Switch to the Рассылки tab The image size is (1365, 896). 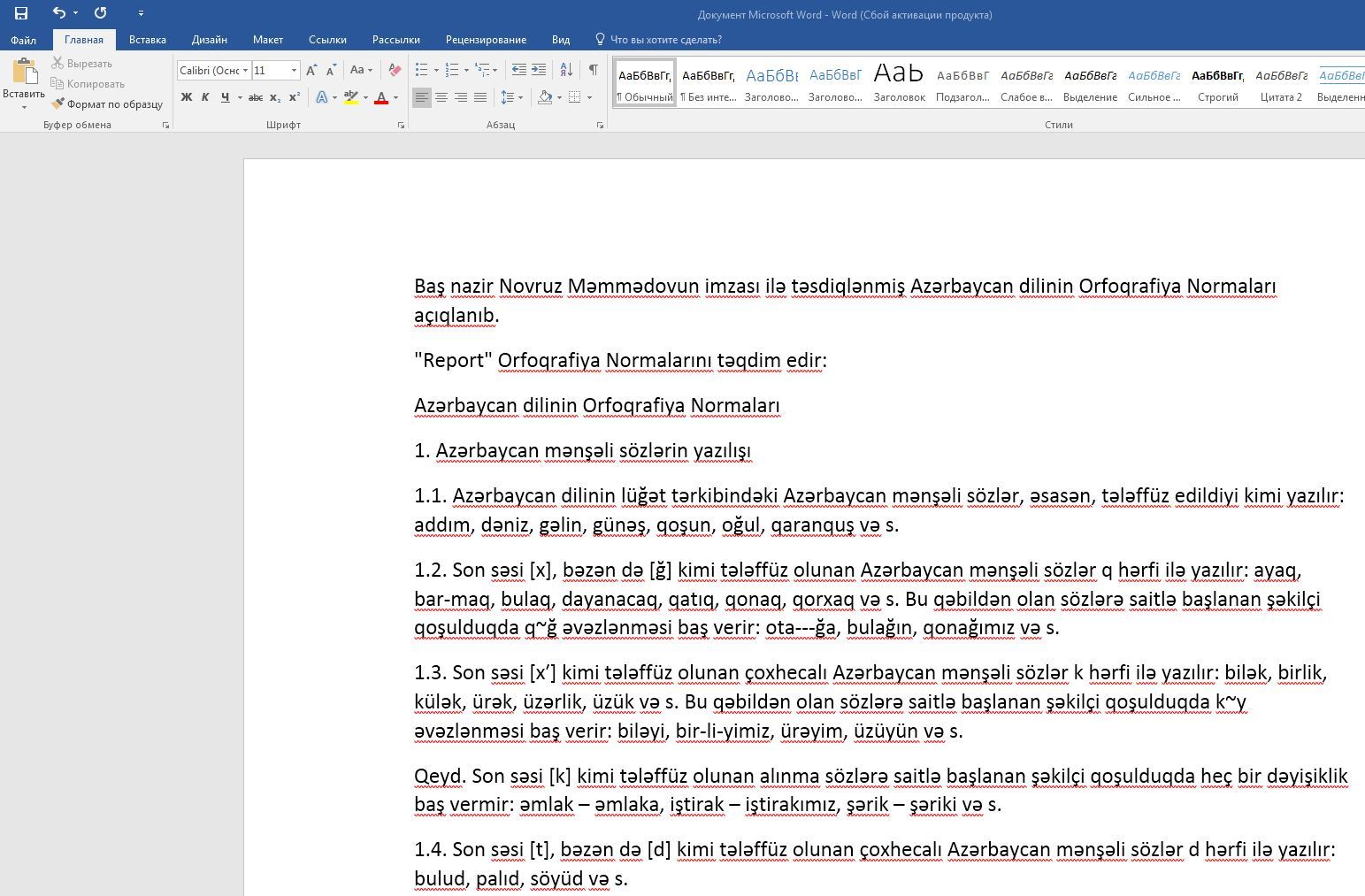tap(395, 40)
